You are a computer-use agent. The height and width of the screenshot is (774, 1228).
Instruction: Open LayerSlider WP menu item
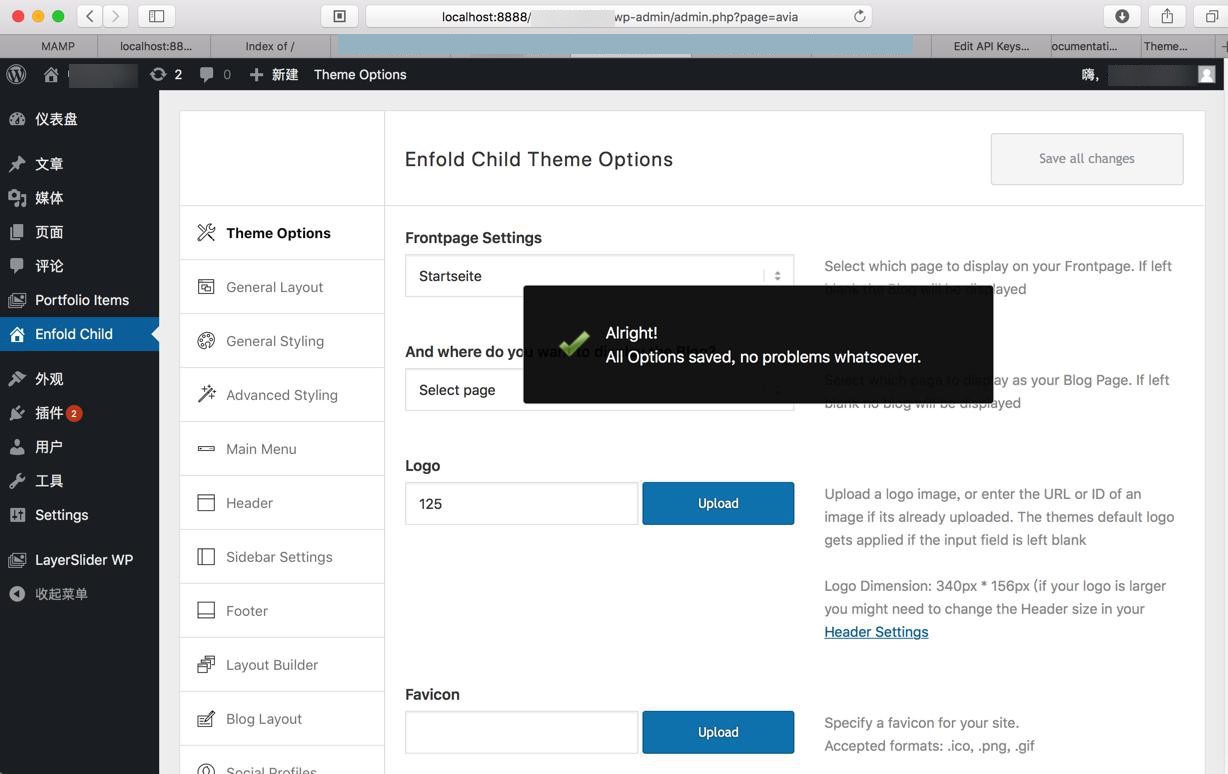83,560
